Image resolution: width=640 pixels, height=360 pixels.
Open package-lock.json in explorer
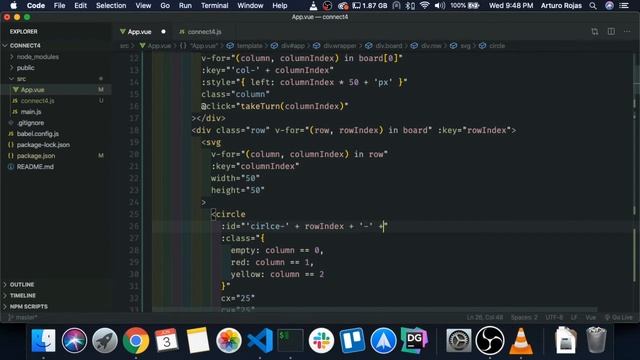(x=43, y=145)
